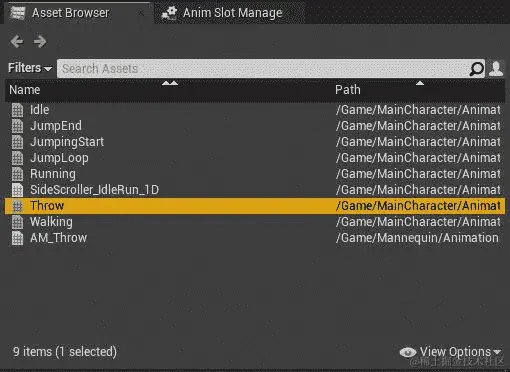This screenshot has width=510, height=372.
Task: Click the AM_Throw montage icon
Action: (x=18, y=238)
